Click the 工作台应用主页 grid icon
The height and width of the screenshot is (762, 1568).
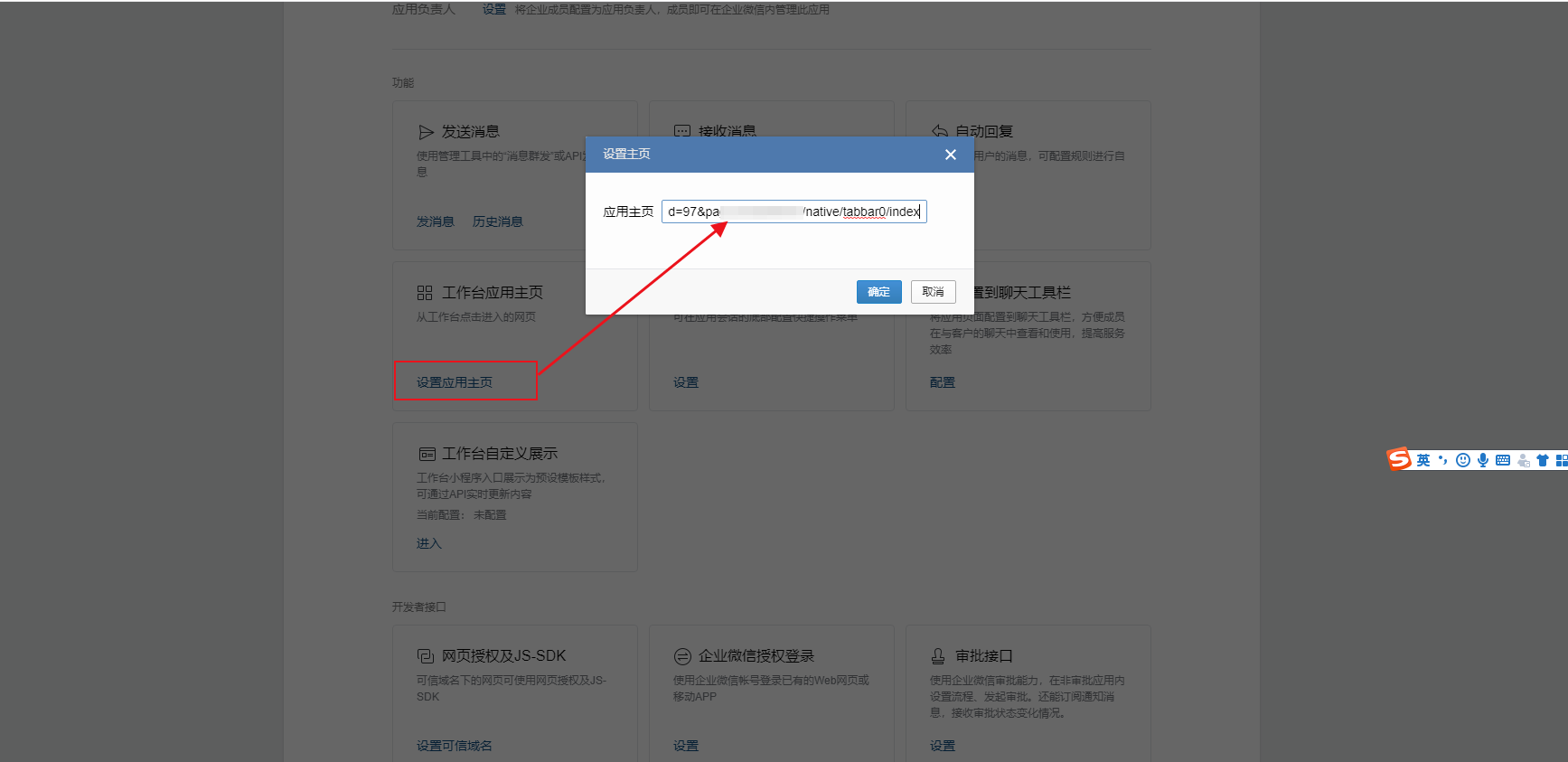tap(425, 293)
